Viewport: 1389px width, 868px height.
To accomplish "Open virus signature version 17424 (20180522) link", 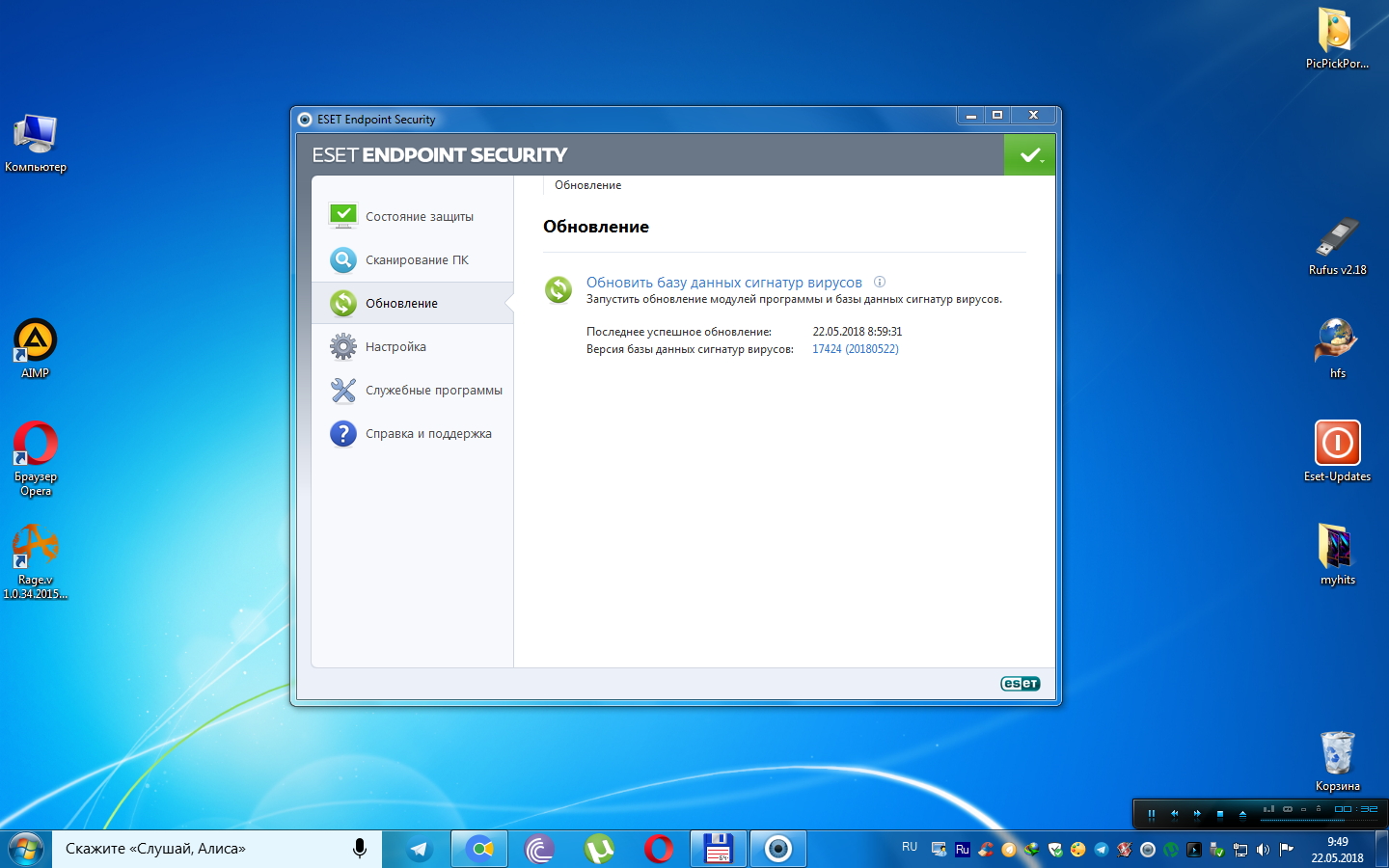I will click(x=856, y=349).
